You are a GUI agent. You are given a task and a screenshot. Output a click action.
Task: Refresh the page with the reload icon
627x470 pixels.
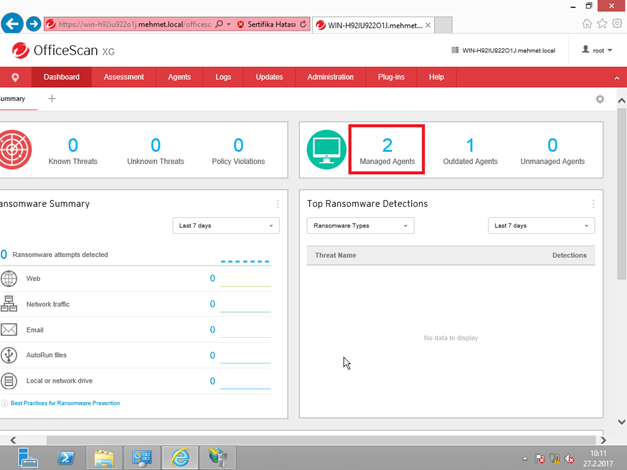coord(303,24)
